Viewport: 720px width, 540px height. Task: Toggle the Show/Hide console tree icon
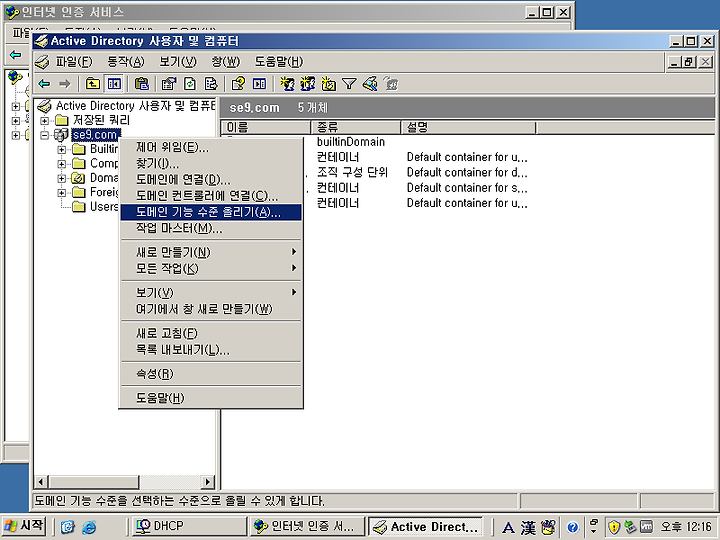(x=114, y=84)
